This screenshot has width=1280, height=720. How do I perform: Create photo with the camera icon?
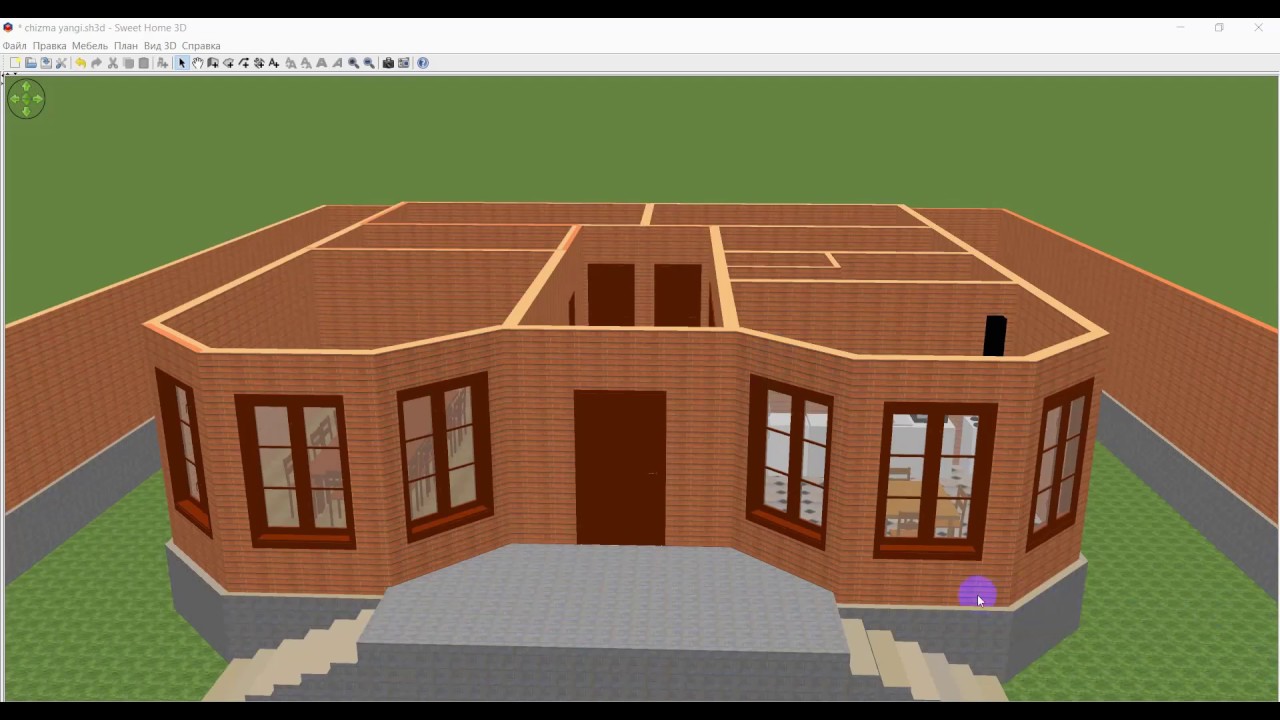(388, 63)
